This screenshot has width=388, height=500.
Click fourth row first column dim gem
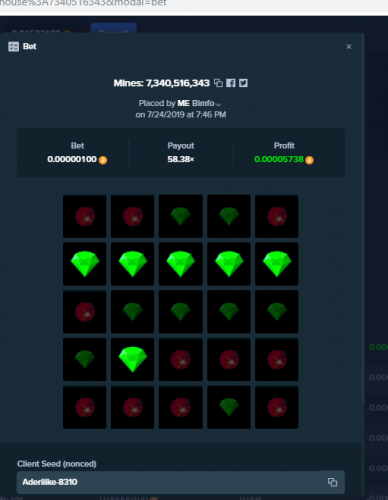point(85,359)
